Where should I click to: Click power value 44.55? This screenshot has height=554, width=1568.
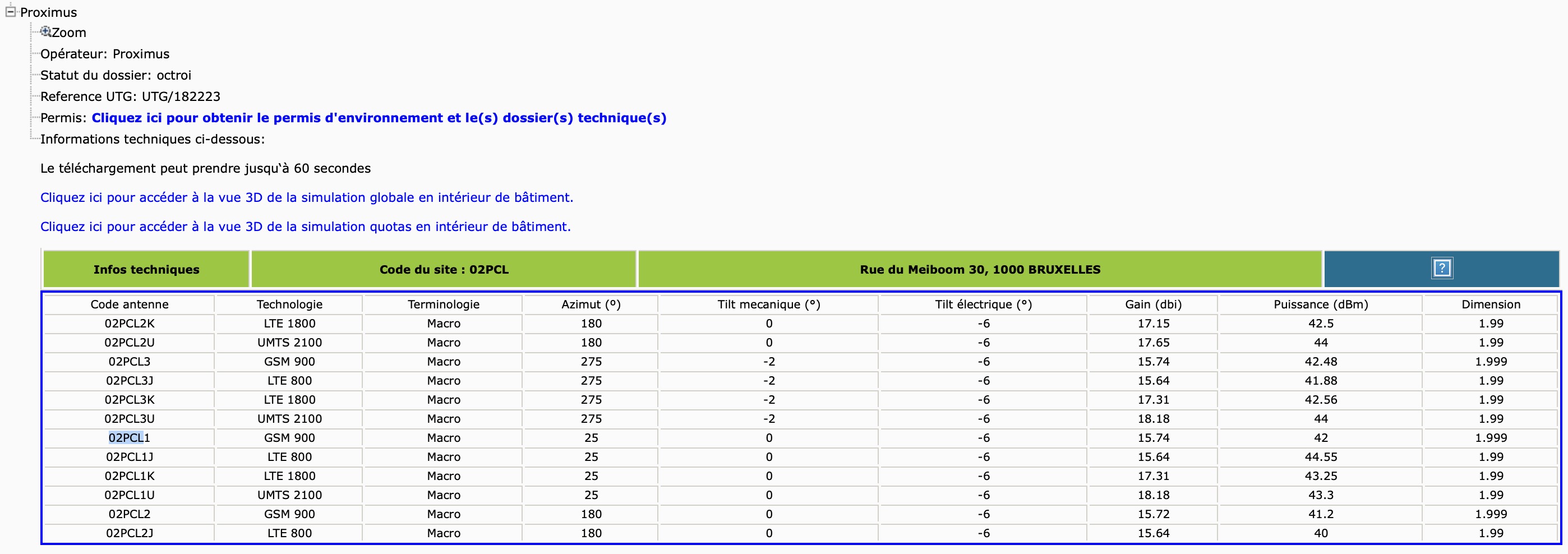point(1320,456)
